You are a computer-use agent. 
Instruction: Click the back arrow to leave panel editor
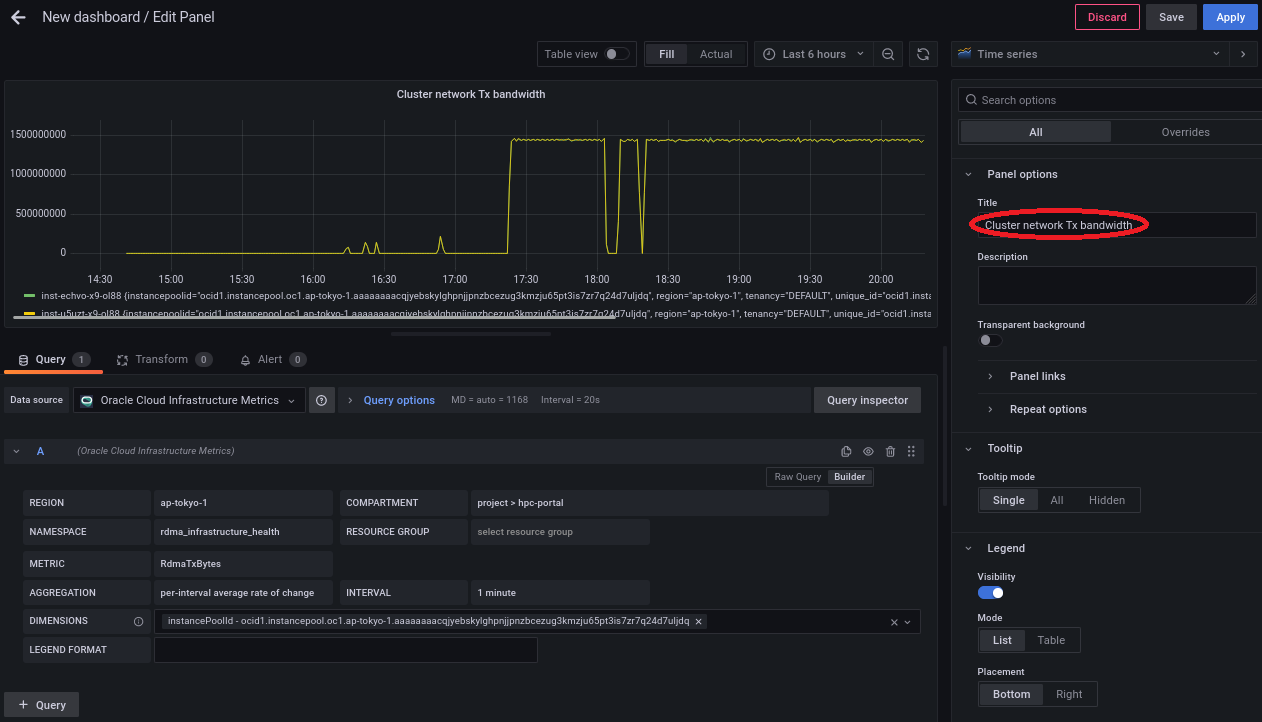[18, 17]
